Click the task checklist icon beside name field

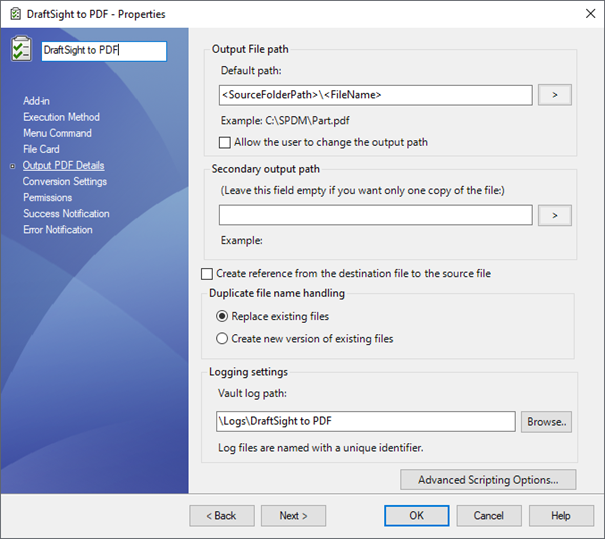pos(21,50)
